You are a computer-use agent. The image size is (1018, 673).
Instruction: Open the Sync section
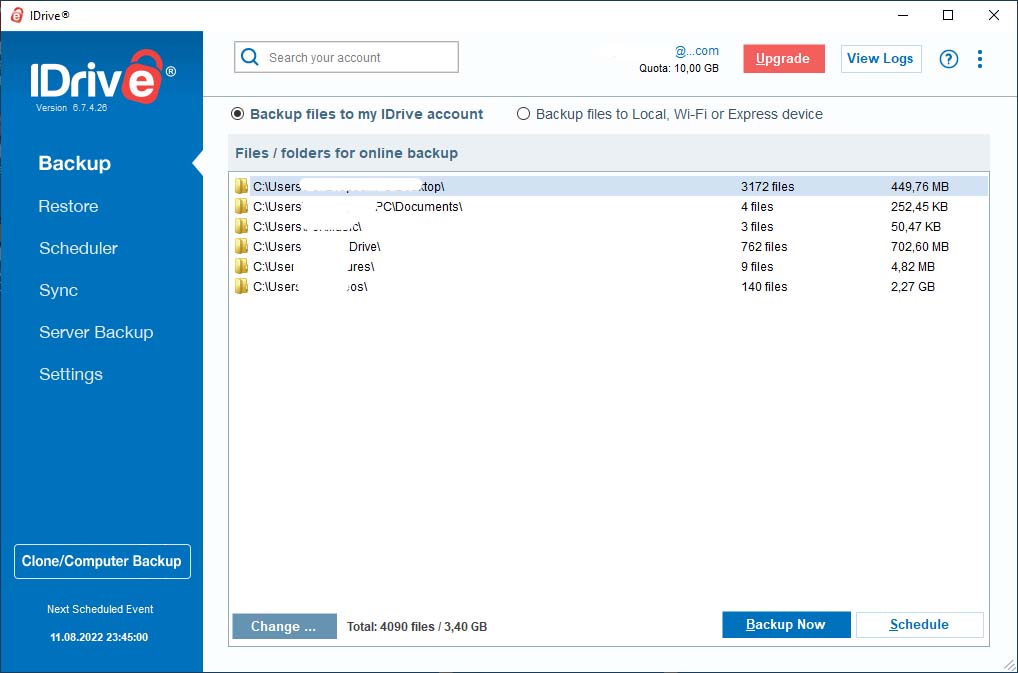(58, 291)
